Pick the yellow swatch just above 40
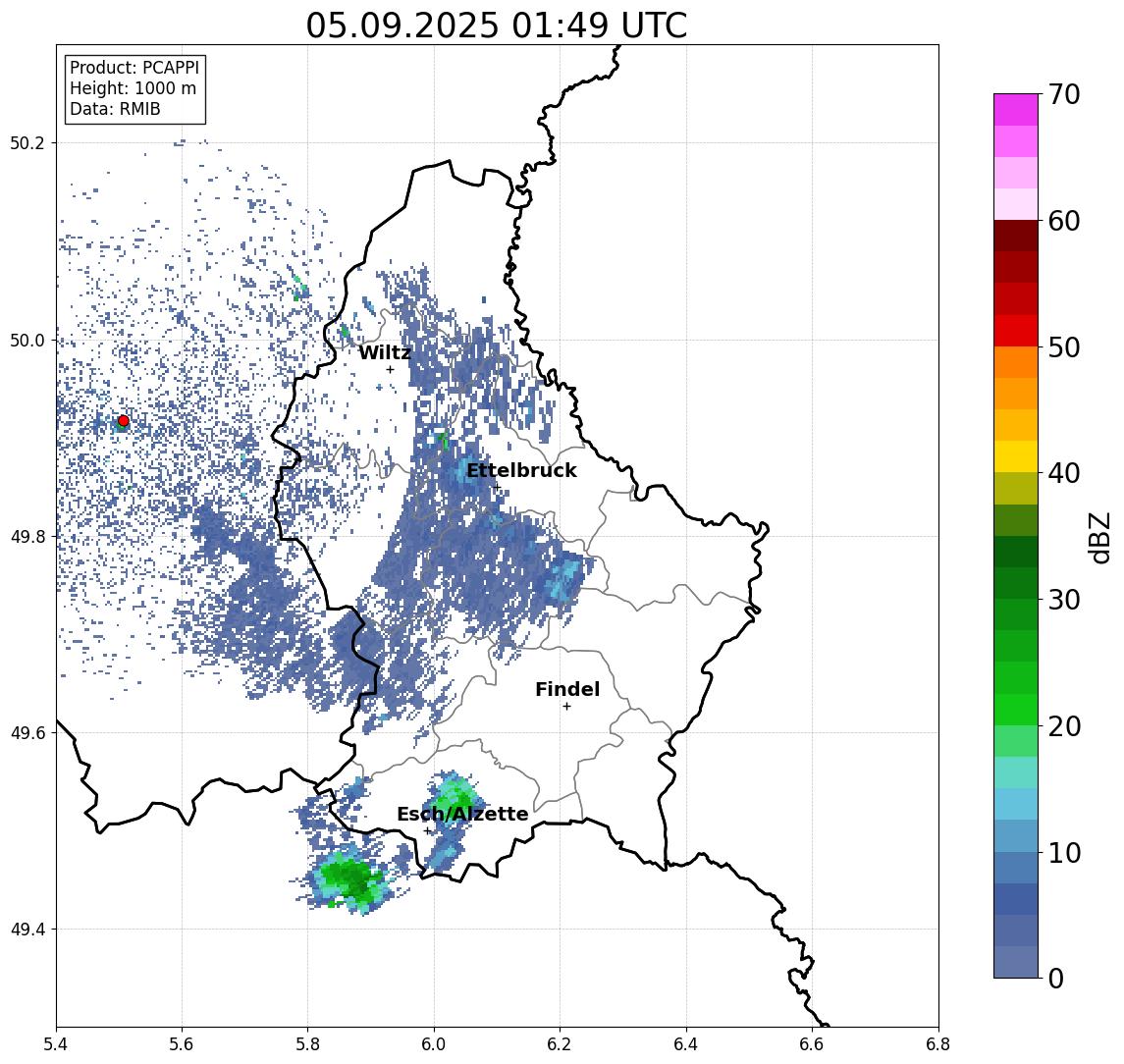Screen dimensions: 1124x1064 [1016, 456]
